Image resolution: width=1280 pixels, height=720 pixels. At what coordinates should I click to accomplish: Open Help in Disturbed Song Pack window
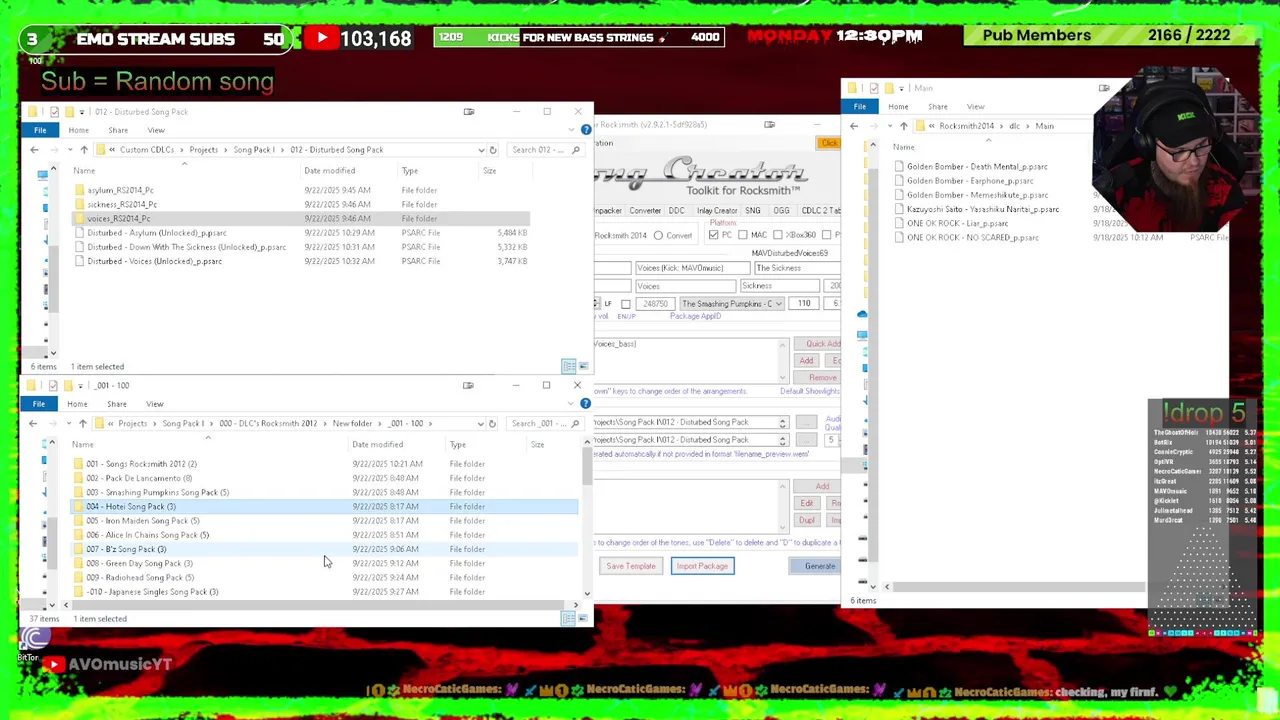pos(586,130)
